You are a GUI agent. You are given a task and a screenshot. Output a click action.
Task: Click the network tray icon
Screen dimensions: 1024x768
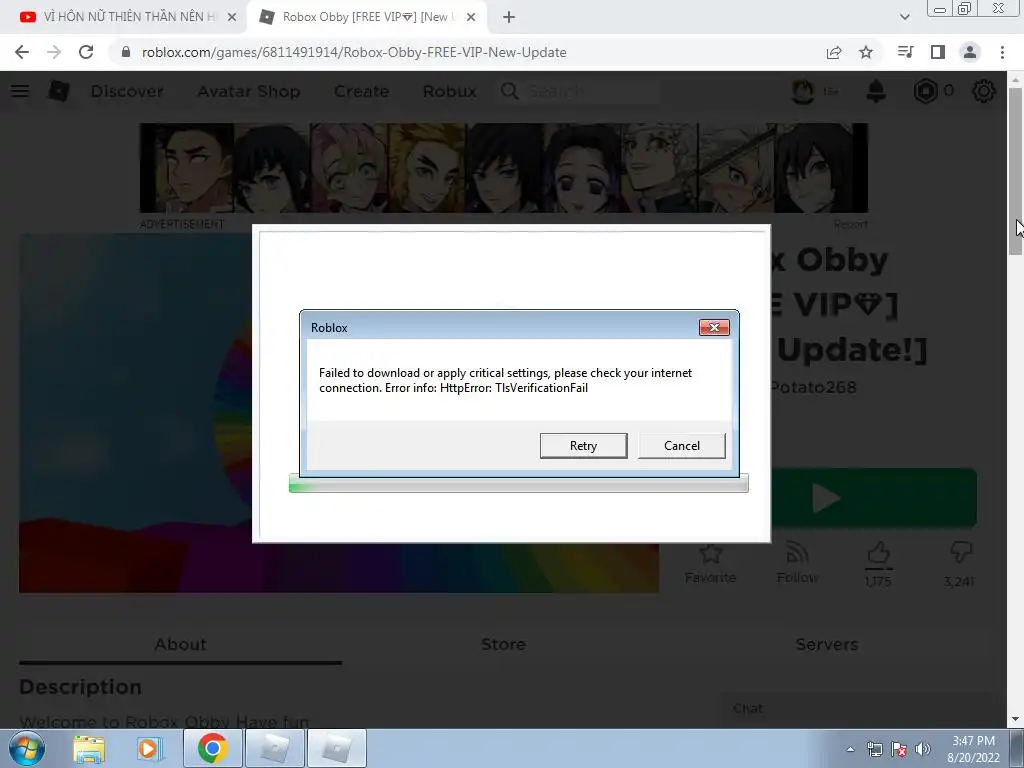coord(874,749)
